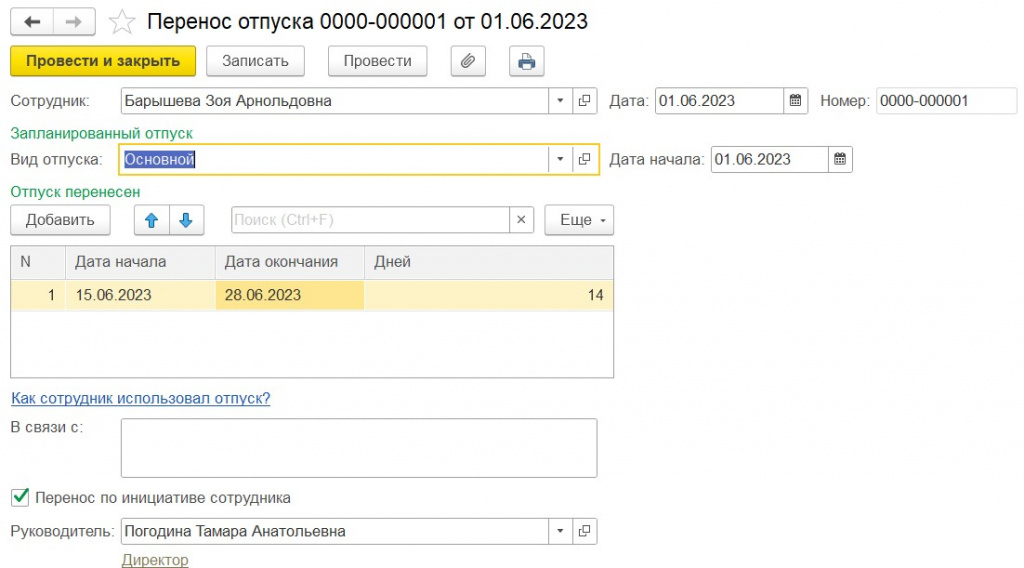Click in the Поиск (Ctrl+F) search field
Screen dimensions: 1024x568
point(370,220)
